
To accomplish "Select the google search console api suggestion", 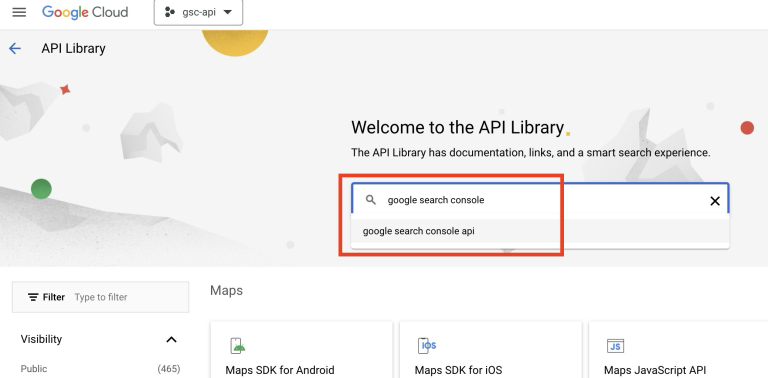I will (540, 231).
